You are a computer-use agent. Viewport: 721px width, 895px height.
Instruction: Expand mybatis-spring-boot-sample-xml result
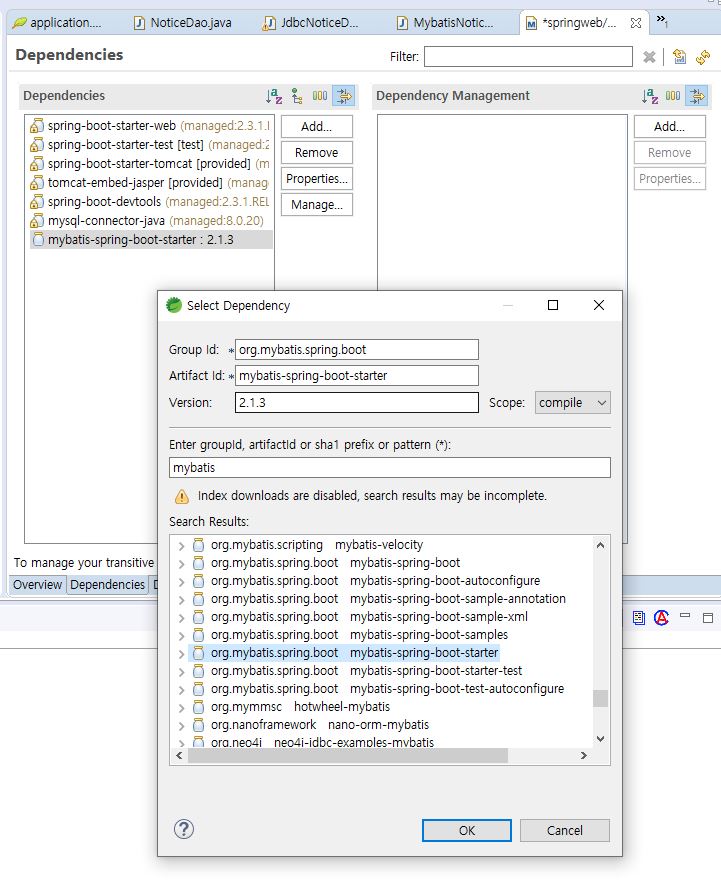[182, 618]
